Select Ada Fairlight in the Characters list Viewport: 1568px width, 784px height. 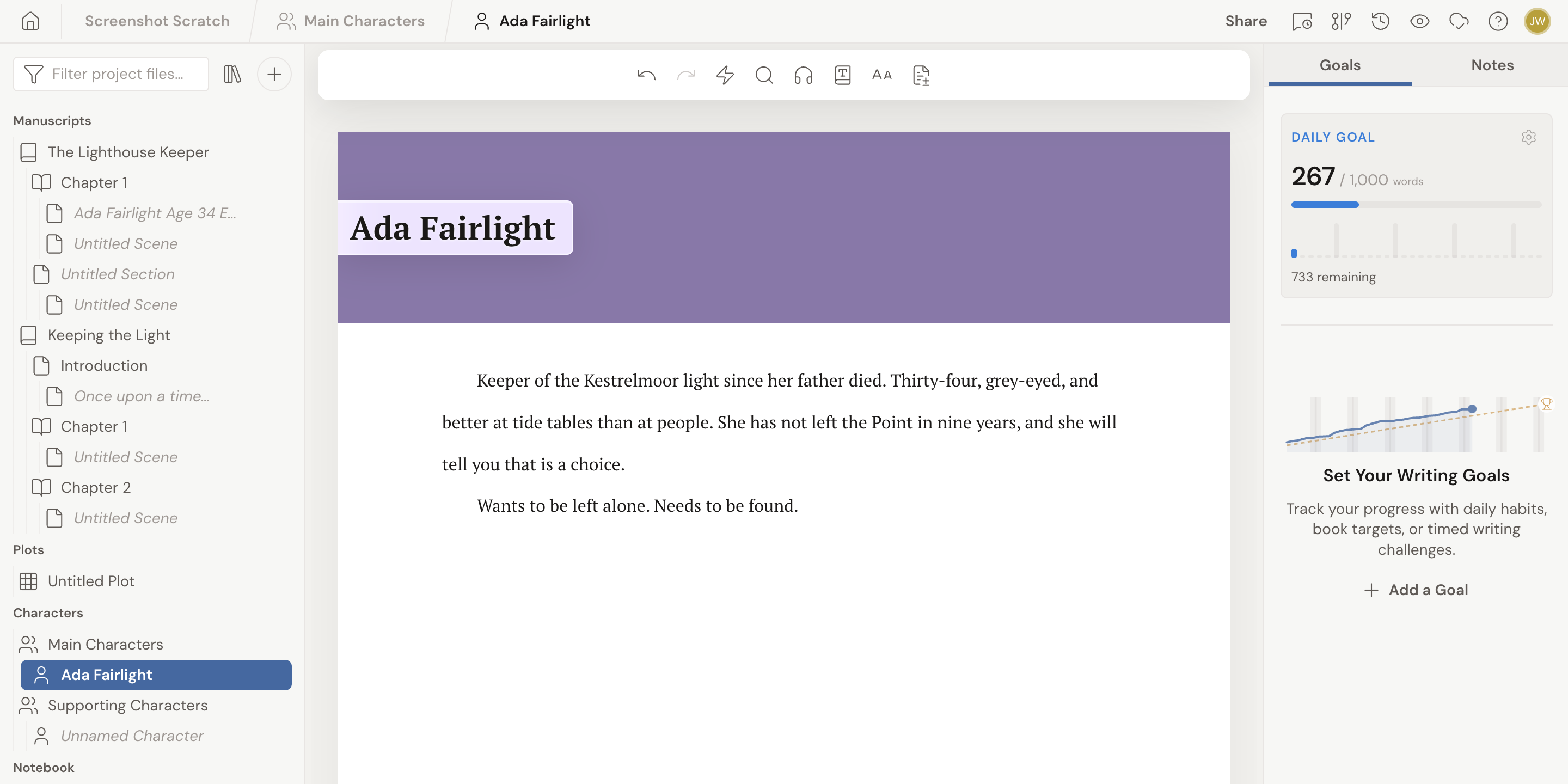(156, 675)
